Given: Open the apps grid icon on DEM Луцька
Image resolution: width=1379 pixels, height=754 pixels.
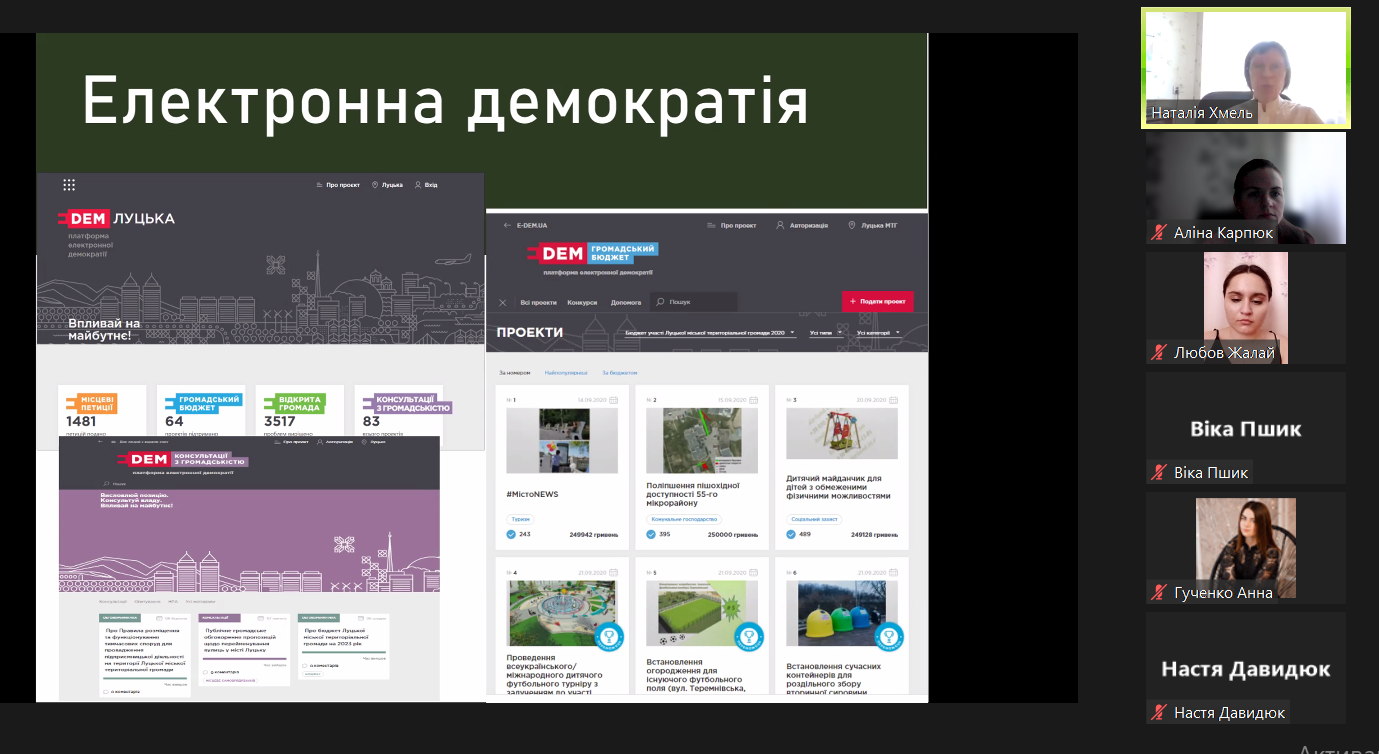Looking at the screenshot, I should 68,185.
